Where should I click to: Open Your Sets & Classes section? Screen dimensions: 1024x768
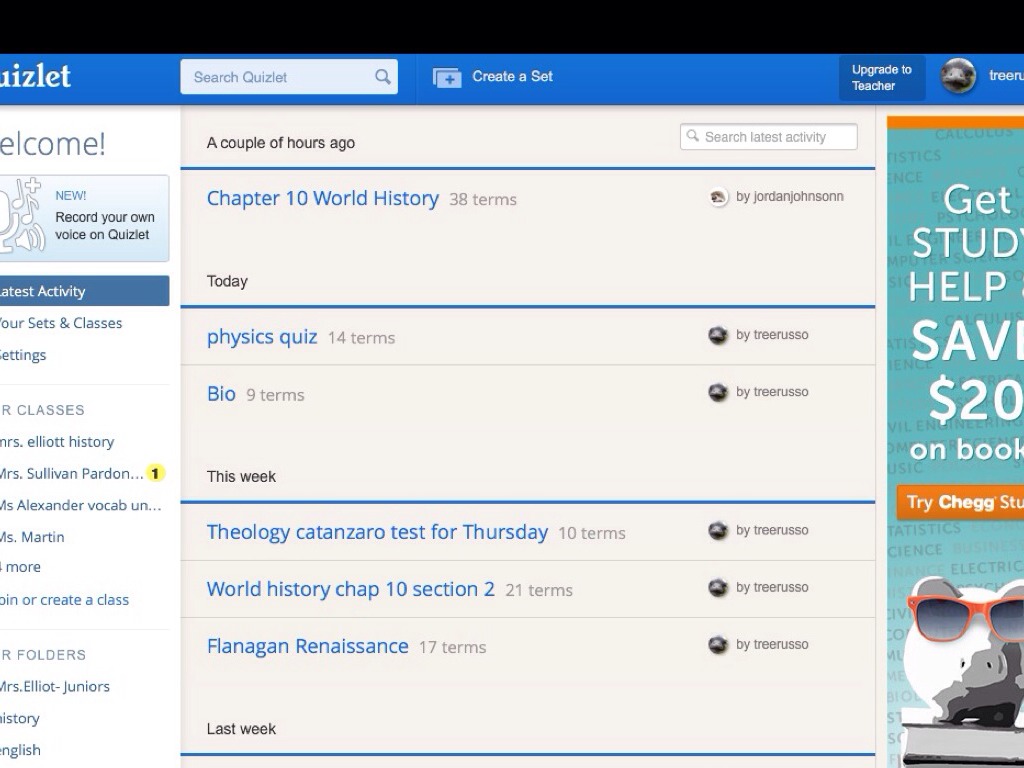pyautogui.click(x=60, y=323)
